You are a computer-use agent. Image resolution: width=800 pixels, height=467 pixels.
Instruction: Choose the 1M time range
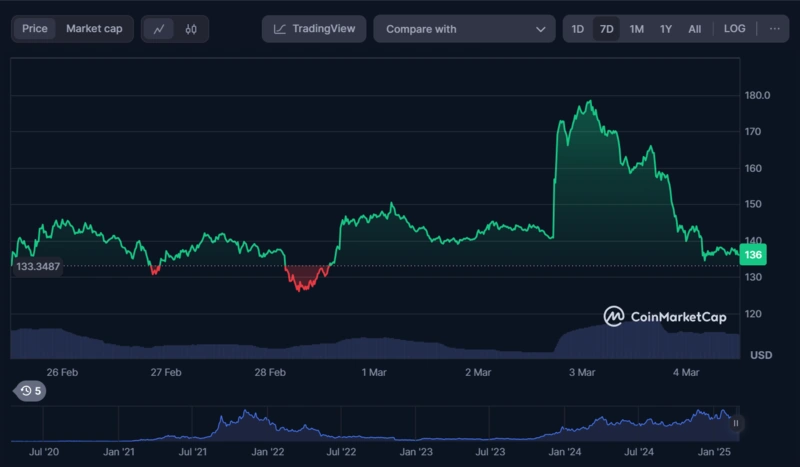click(x=636, y=29)
